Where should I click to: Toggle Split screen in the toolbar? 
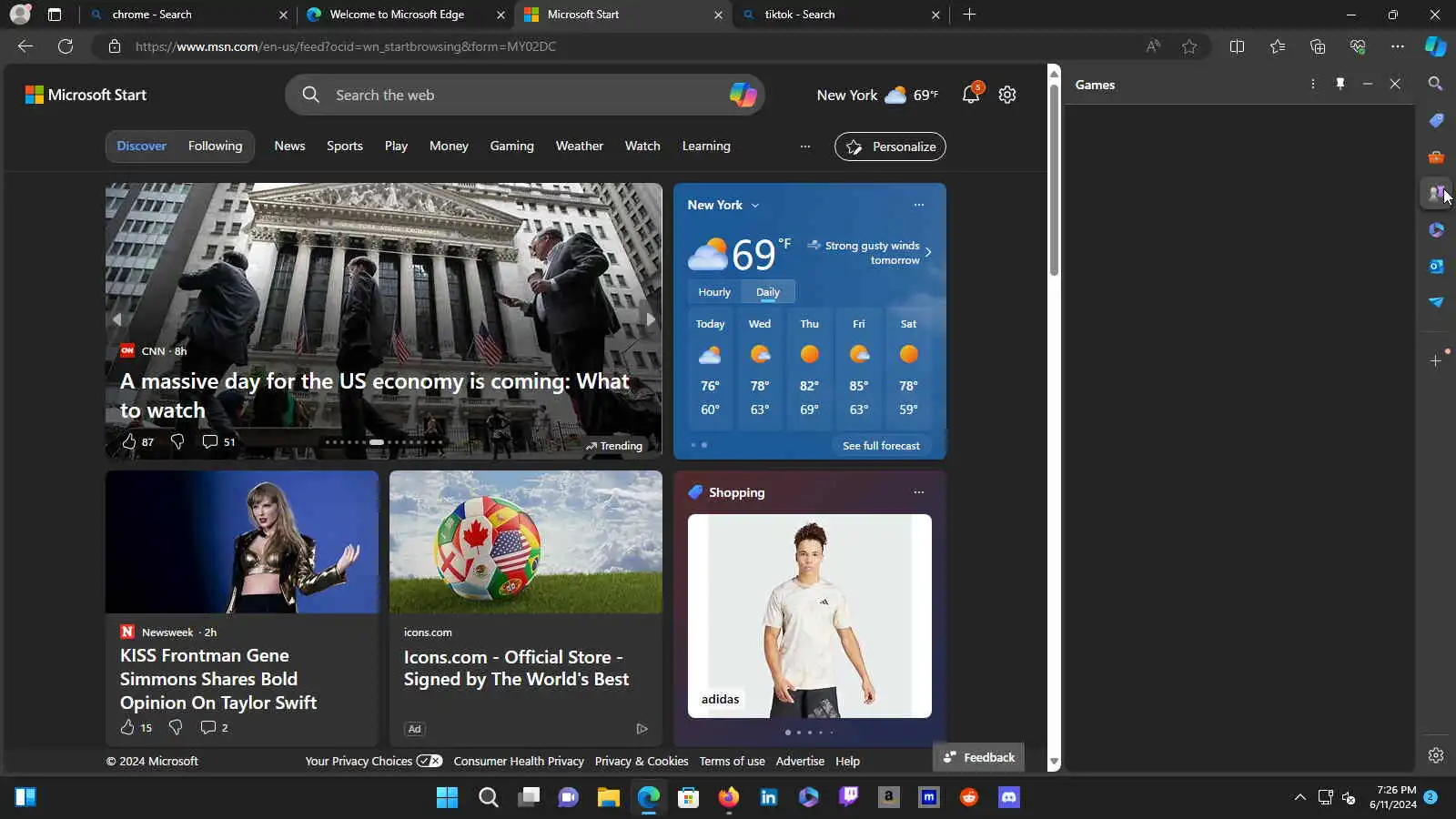(x=1237, y=46)
